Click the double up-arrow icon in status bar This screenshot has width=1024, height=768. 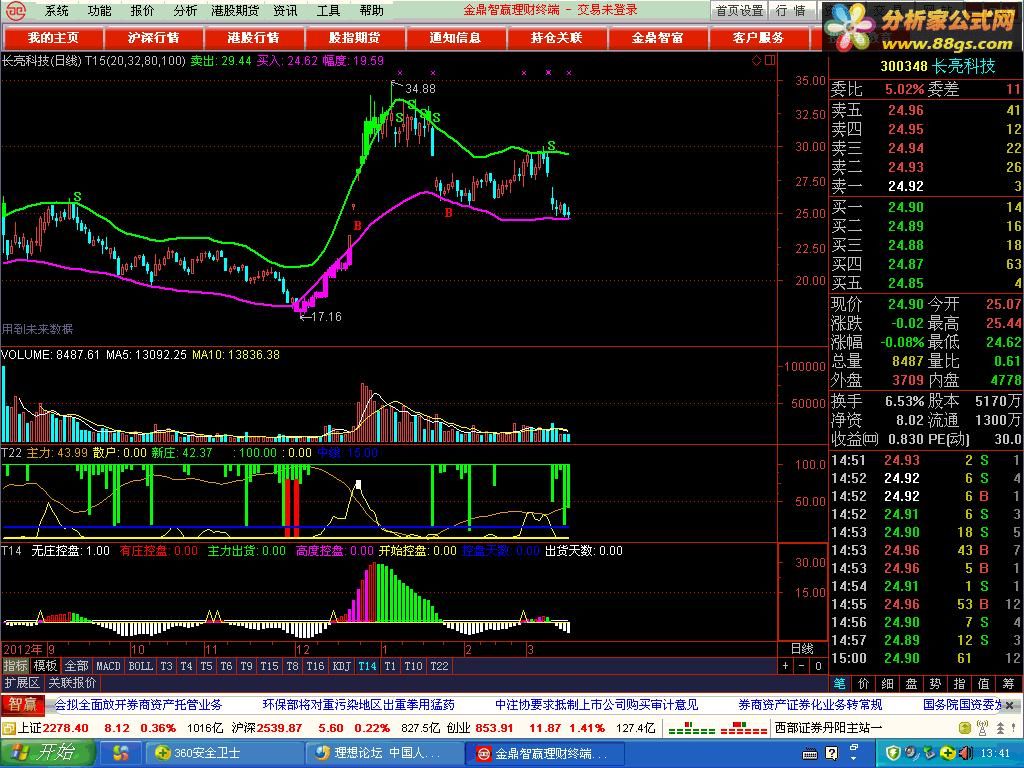click(x=1000, y=728)
